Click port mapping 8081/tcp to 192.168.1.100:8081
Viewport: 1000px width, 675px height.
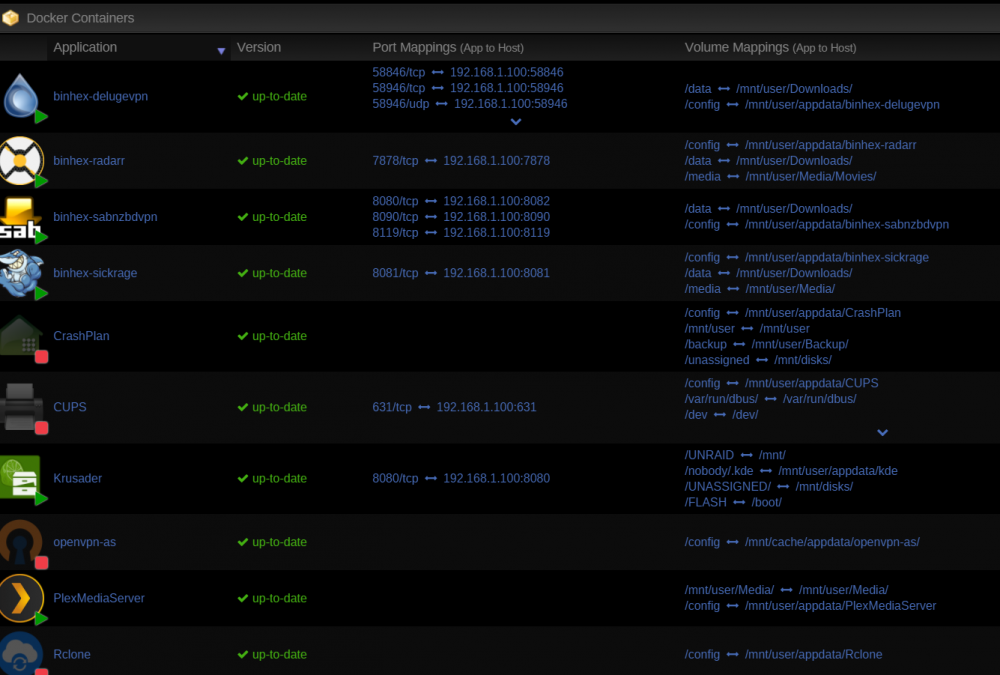pos(460,273)
